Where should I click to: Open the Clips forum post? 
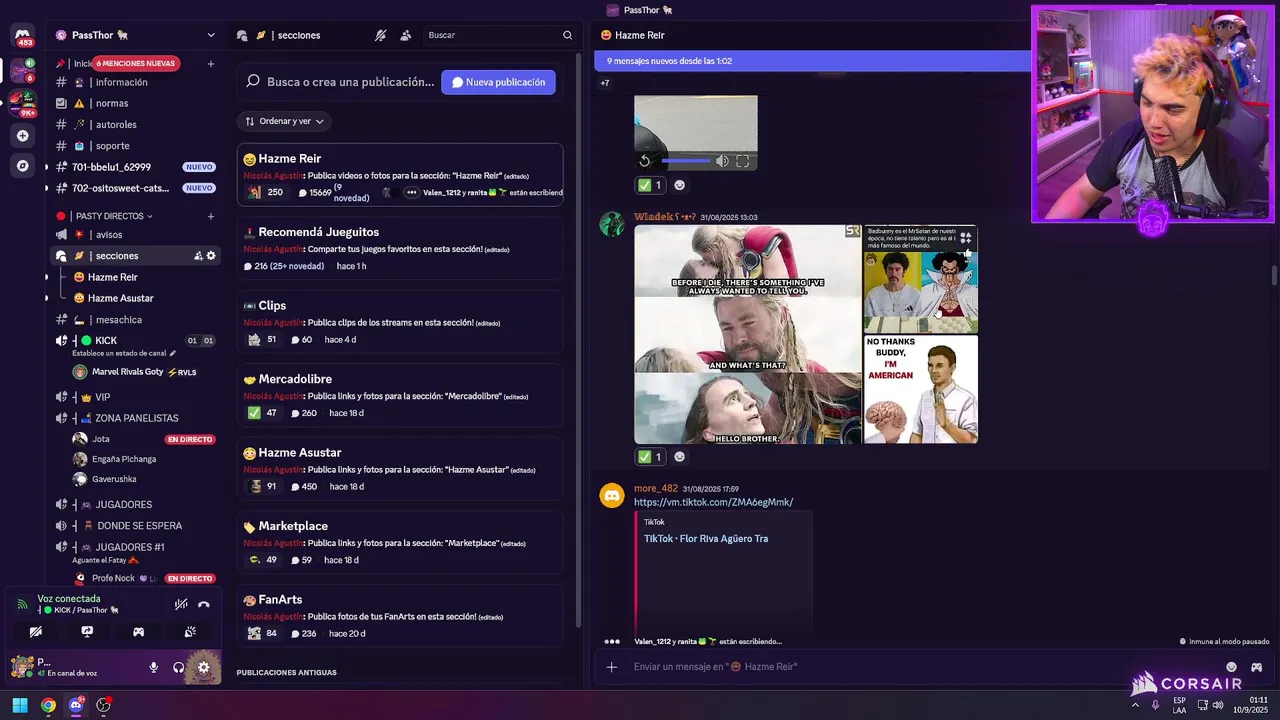(400, 322)
